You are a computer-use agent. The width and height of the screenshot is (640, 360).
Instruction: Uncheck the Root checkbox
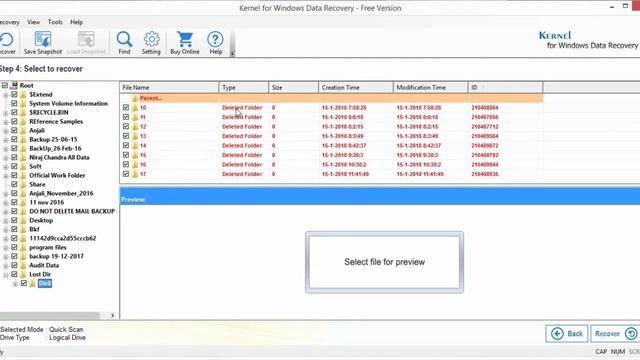pyautogui.click(x=5, y=85)
